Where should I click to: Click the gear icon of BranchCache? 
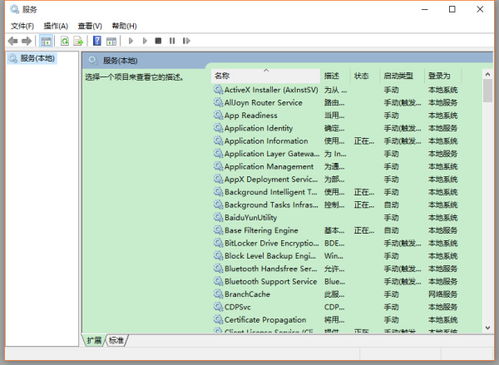pos(218,294)
